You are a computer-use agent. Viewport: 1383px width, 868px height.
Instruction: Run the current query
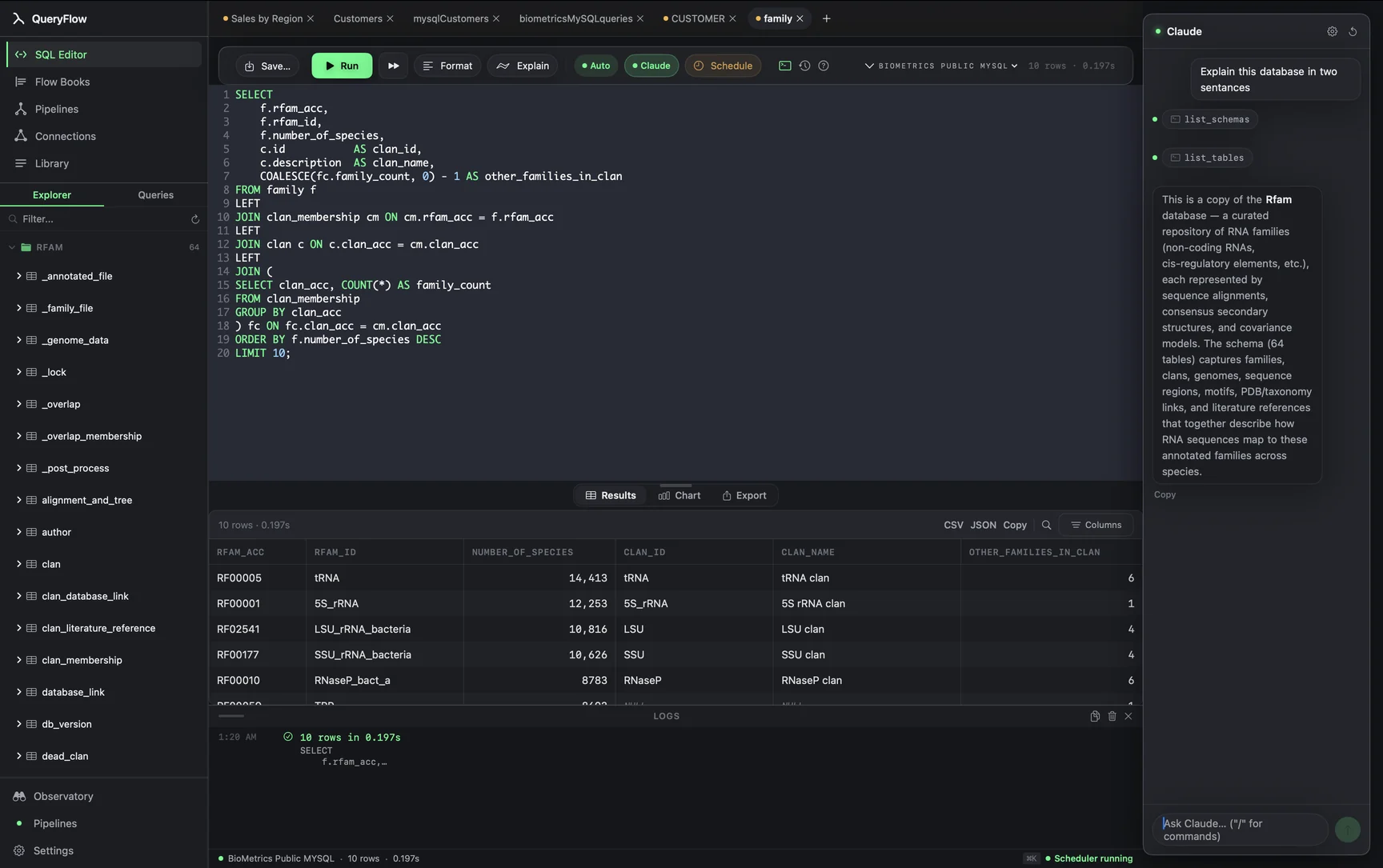click(x=342, y=66)
